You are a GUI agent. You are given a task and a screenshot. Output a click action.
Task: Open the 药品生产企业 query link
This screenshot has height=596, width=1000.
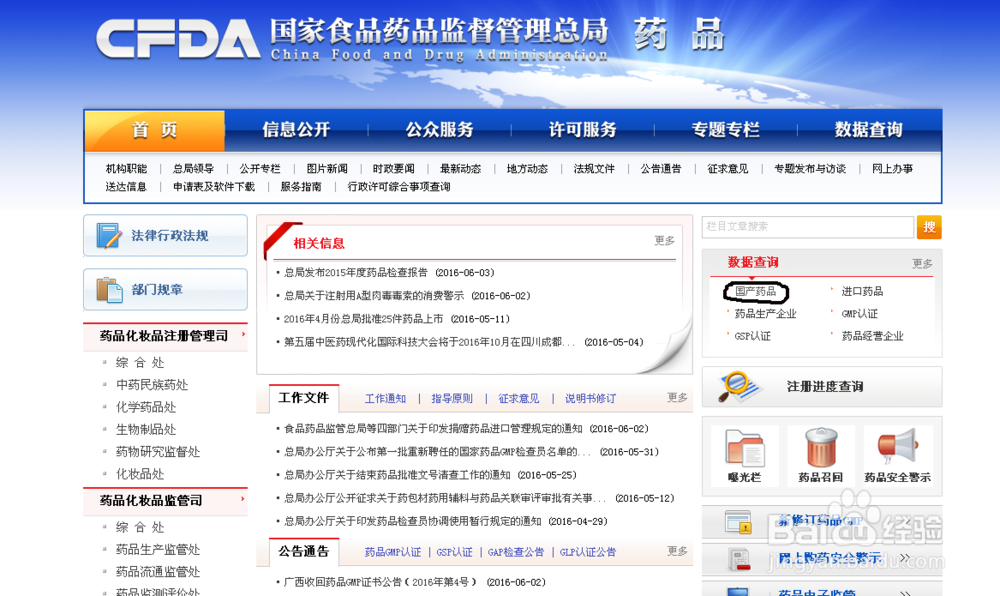click(765, 314)
